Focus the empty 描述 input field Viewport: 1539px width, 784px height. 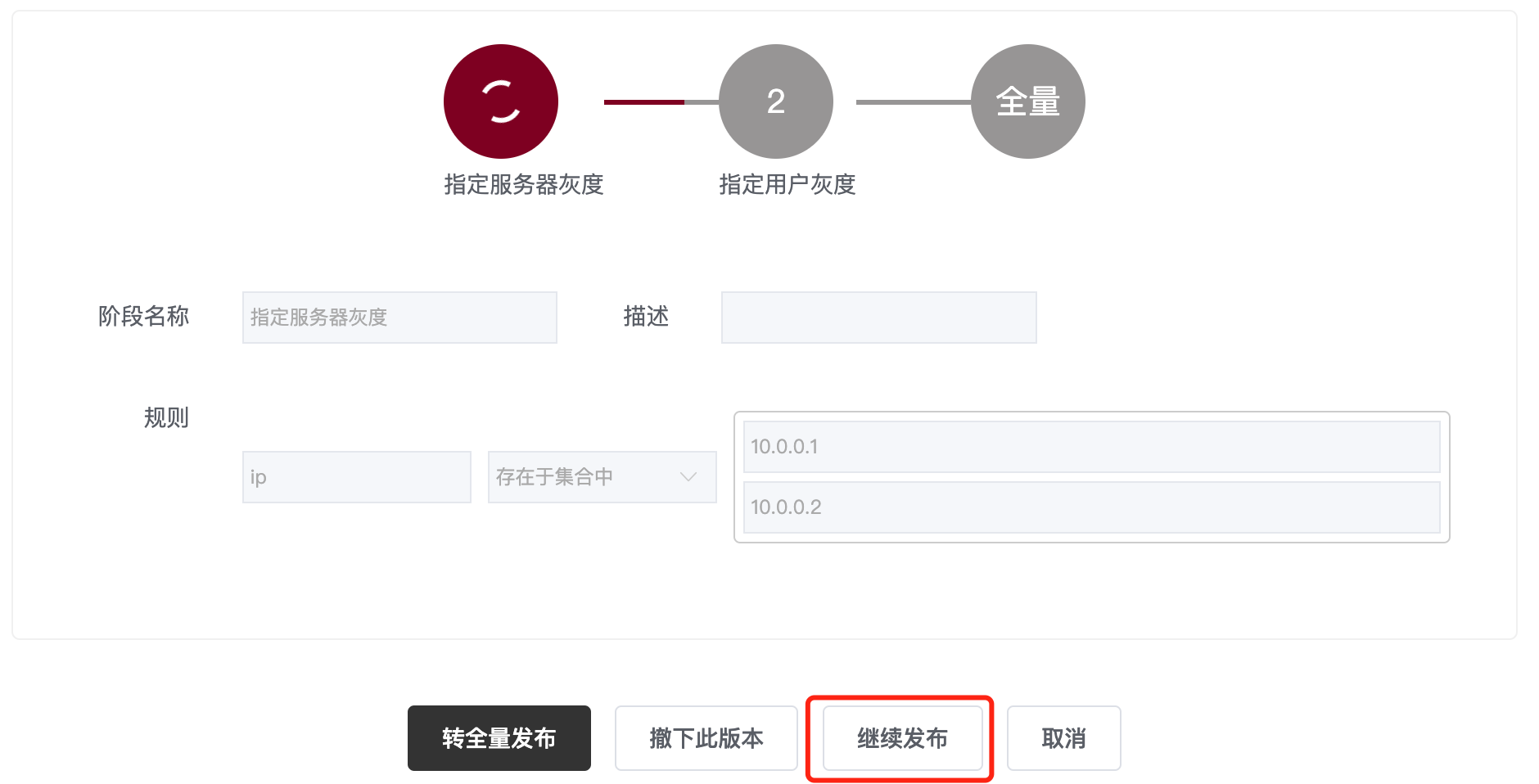pyautogui.click(x=879, y=318)
